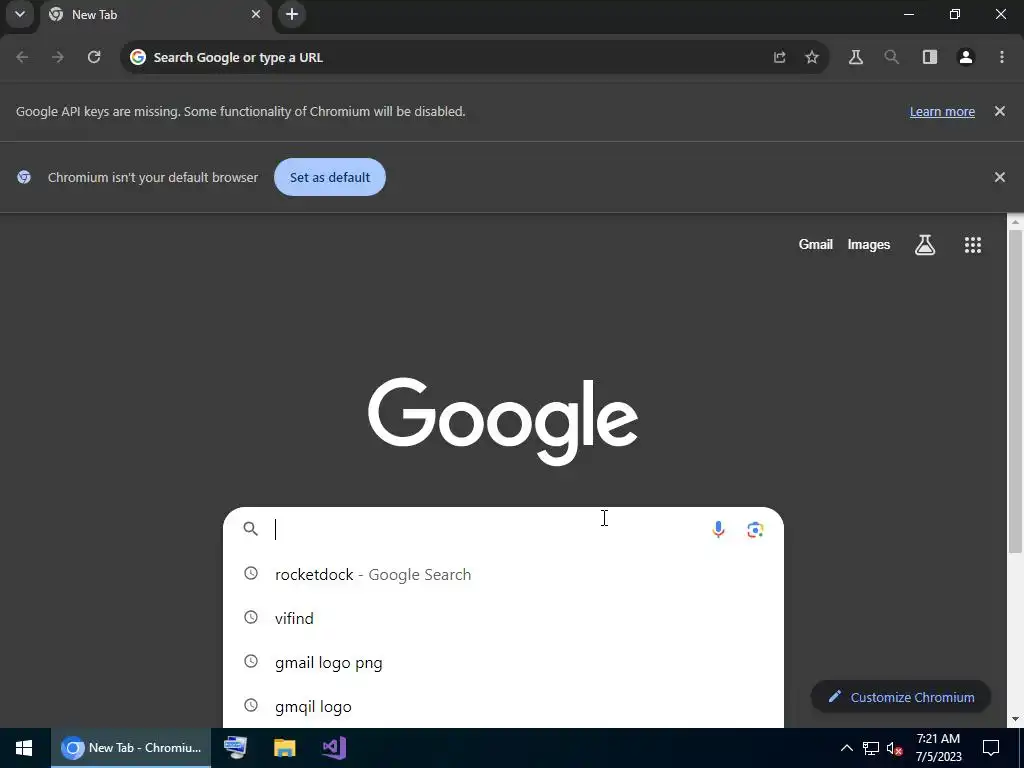Click the Google icon in the address bar
This screenshot has width=1024, height=768.
(x=138, y=57)
